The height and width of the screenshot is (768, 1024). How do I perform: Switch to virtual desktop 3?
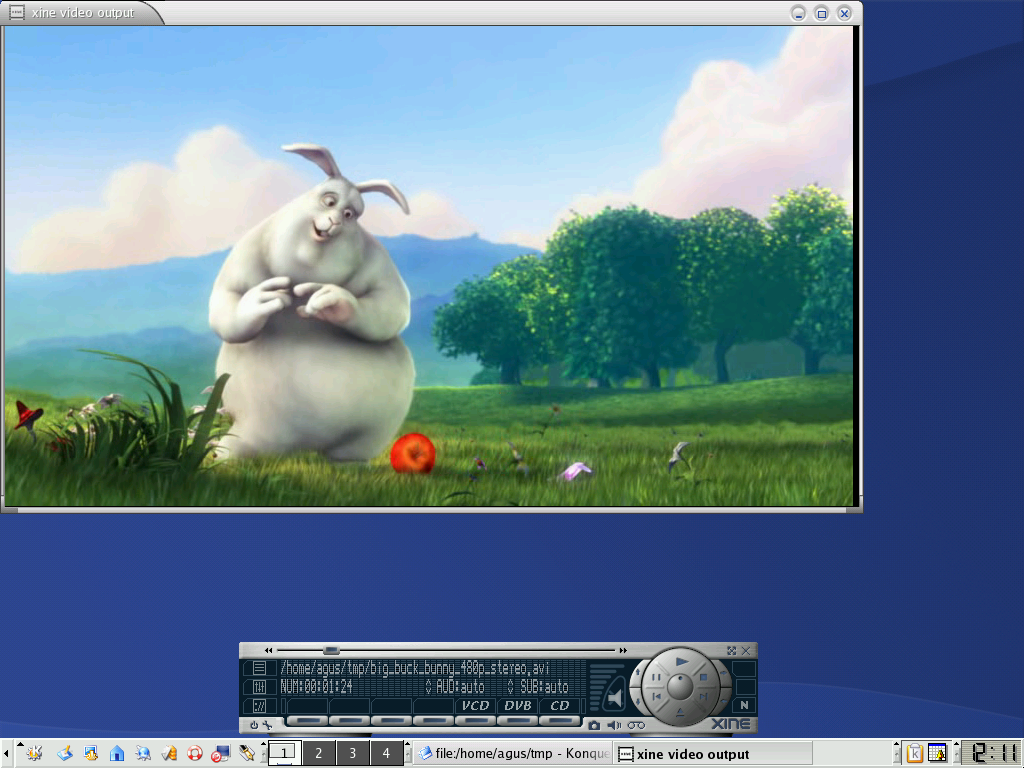(353, 753)
